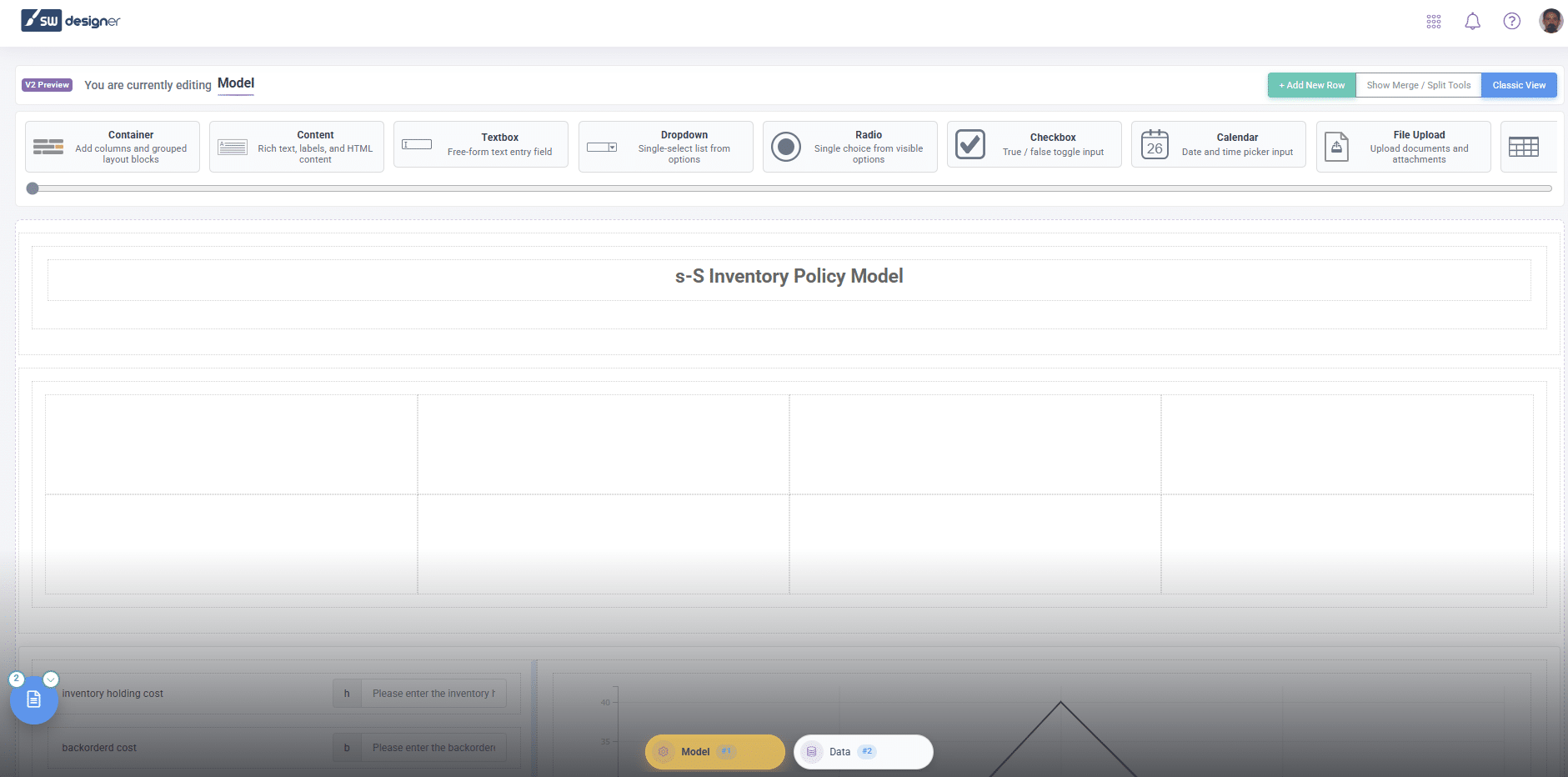Open the user profile avatar menu
The height and width of the screenshot is (777, 1568).
[1550, 21]
